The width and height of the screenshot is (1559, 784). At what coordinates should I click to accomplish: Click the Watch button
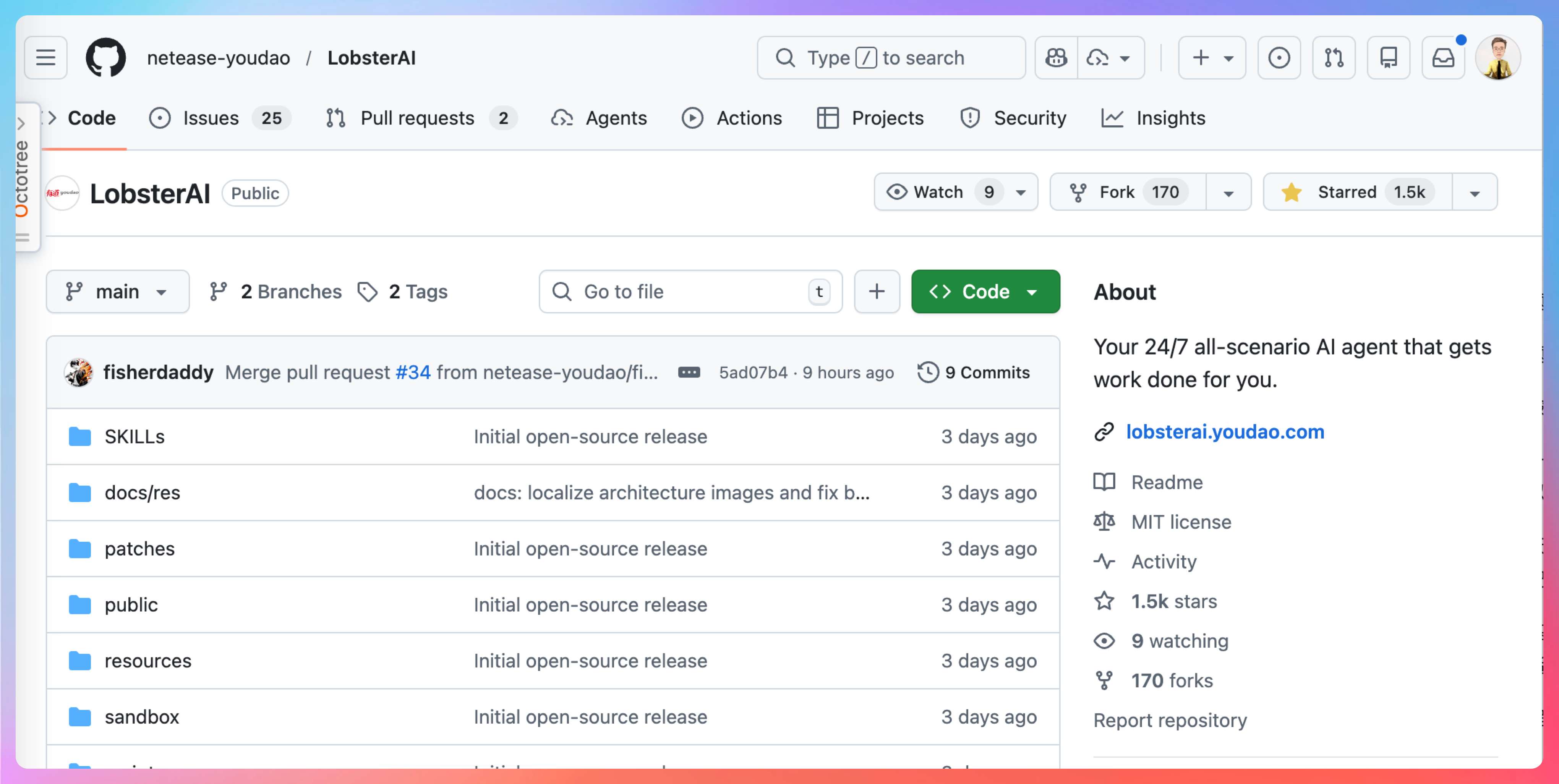938,192
